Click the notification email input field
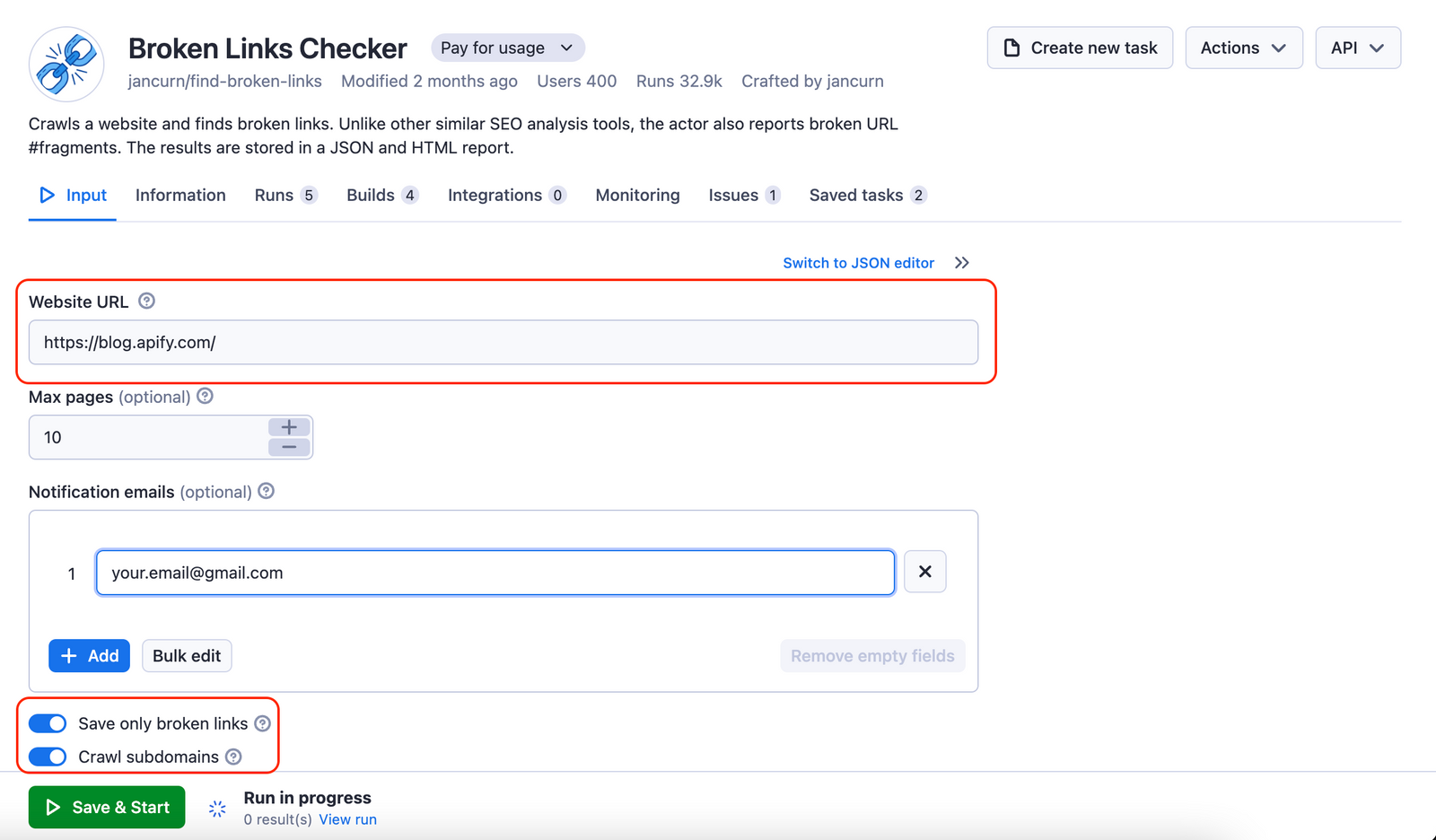Image resolution: width=1436 pixels, height=840 pixels. [x=494, y=572]
